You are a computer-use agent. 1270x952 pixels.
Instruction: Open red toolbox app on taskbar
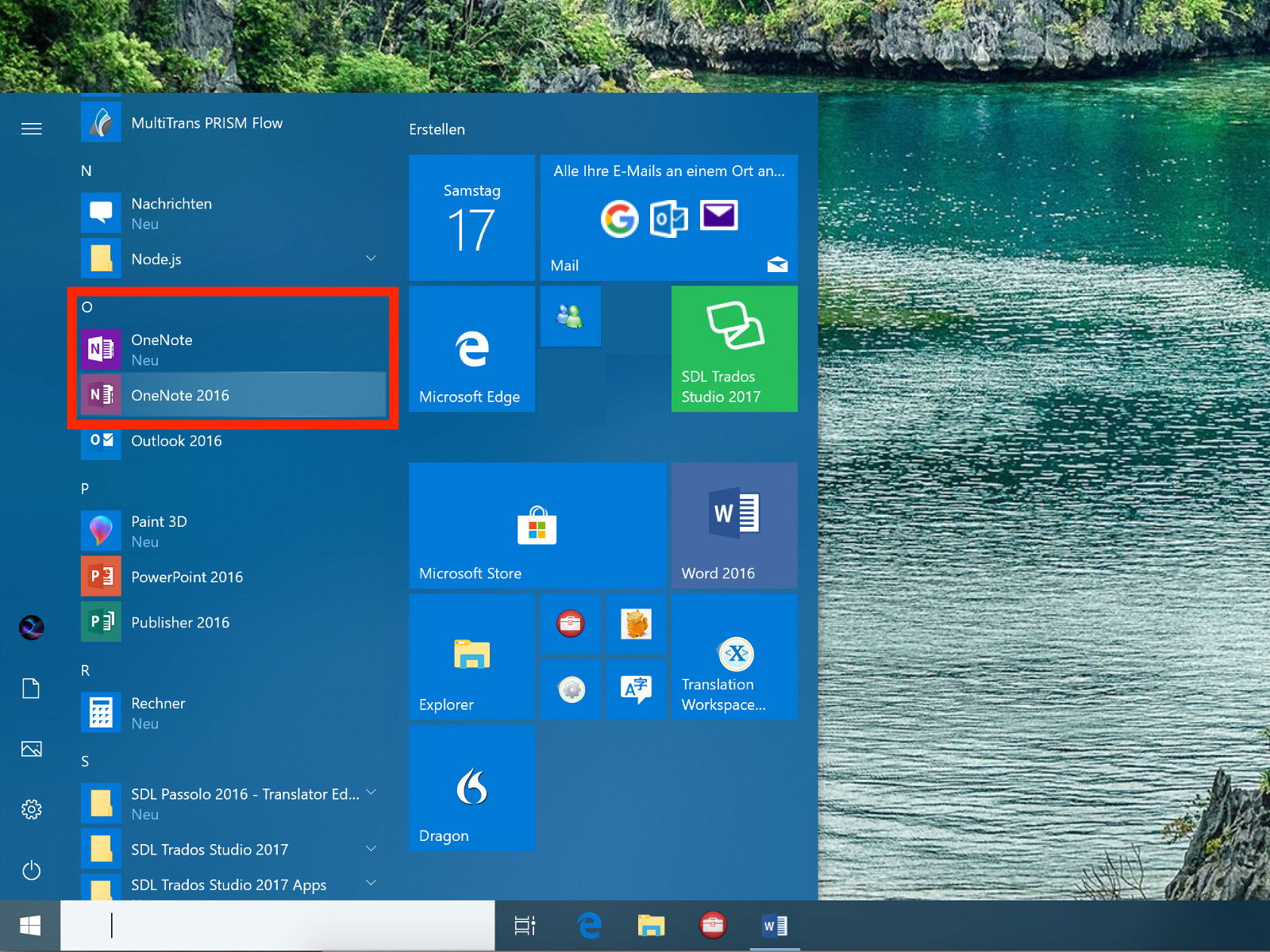[x=713, y=926]
